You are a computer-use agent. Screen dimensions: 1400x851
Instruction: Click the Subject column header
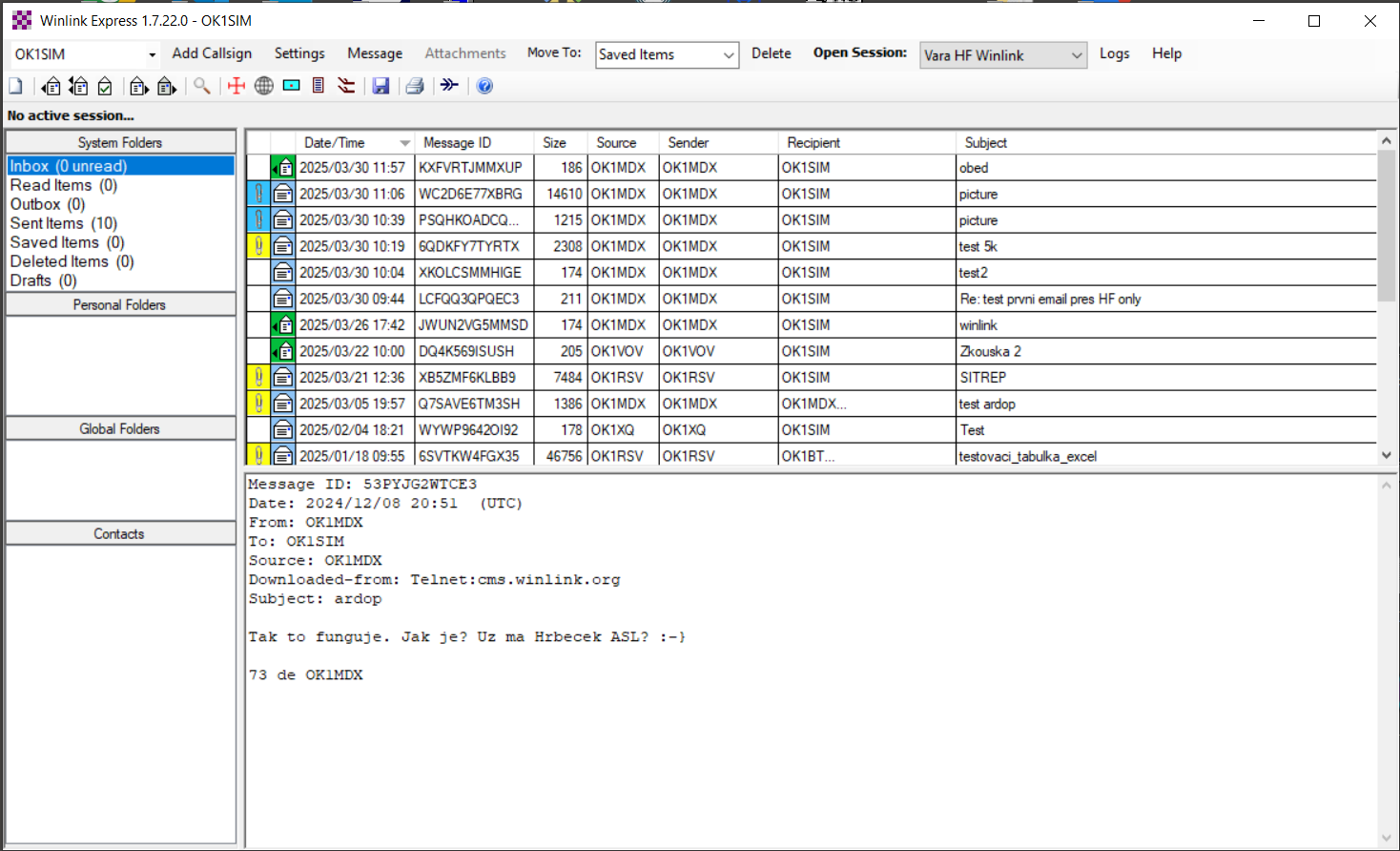coord(1166,143)
